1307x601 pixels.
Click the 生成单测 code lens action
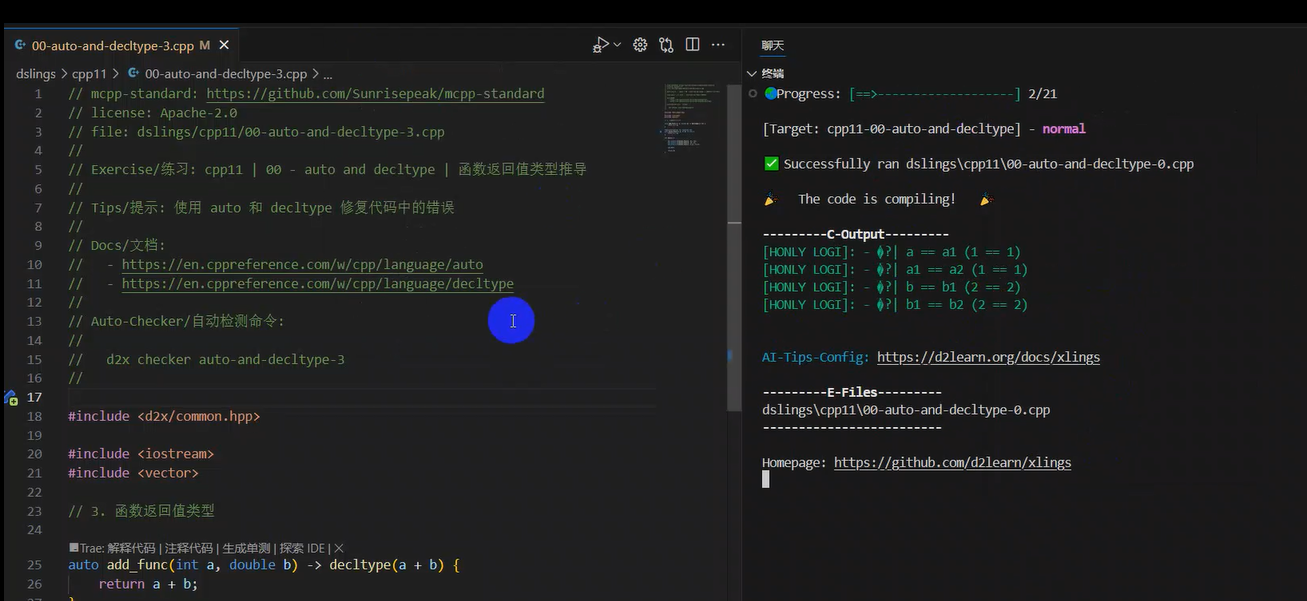click(246, 548)
